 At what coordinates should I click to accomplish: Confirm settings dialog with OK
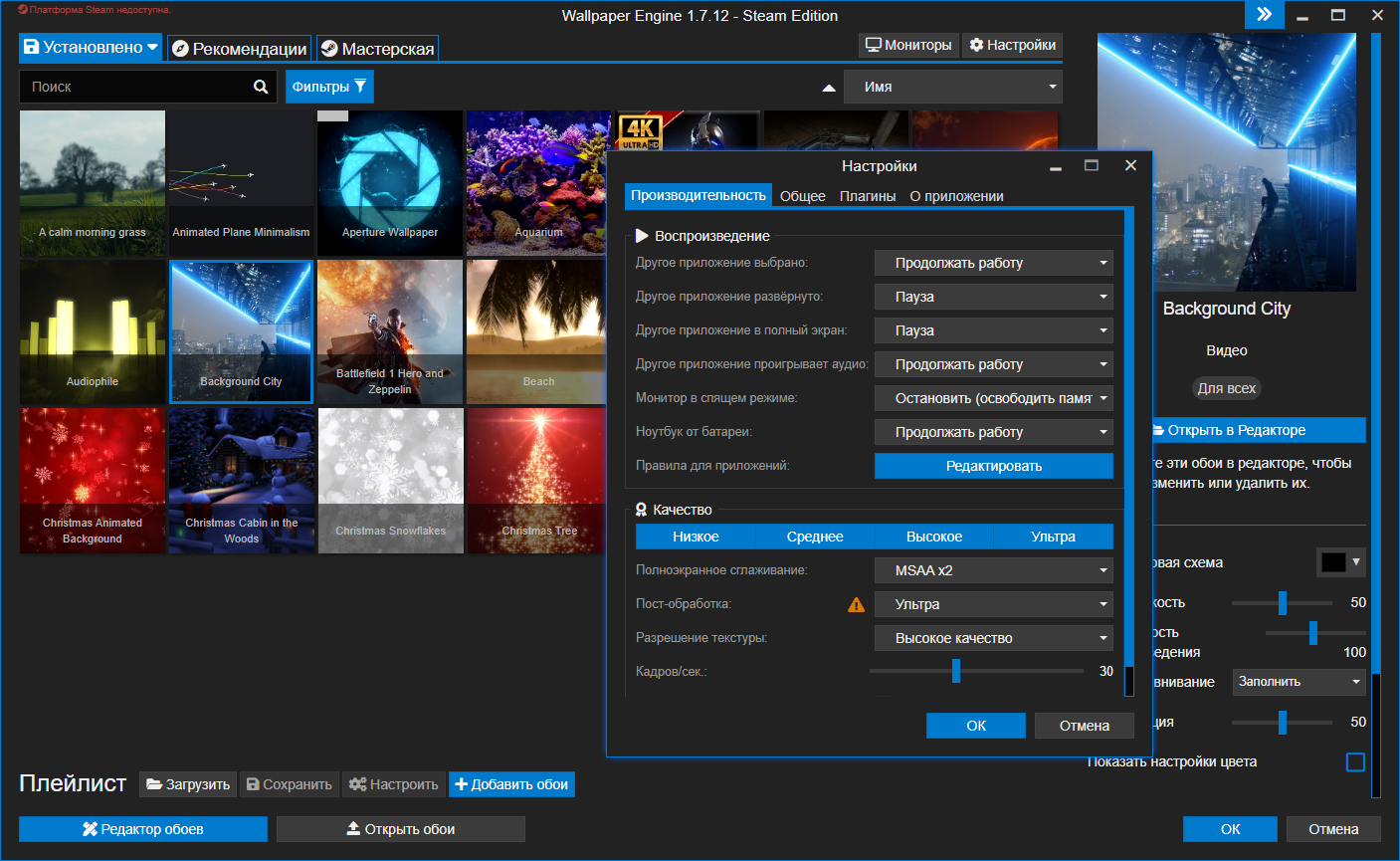pos(976,726)
